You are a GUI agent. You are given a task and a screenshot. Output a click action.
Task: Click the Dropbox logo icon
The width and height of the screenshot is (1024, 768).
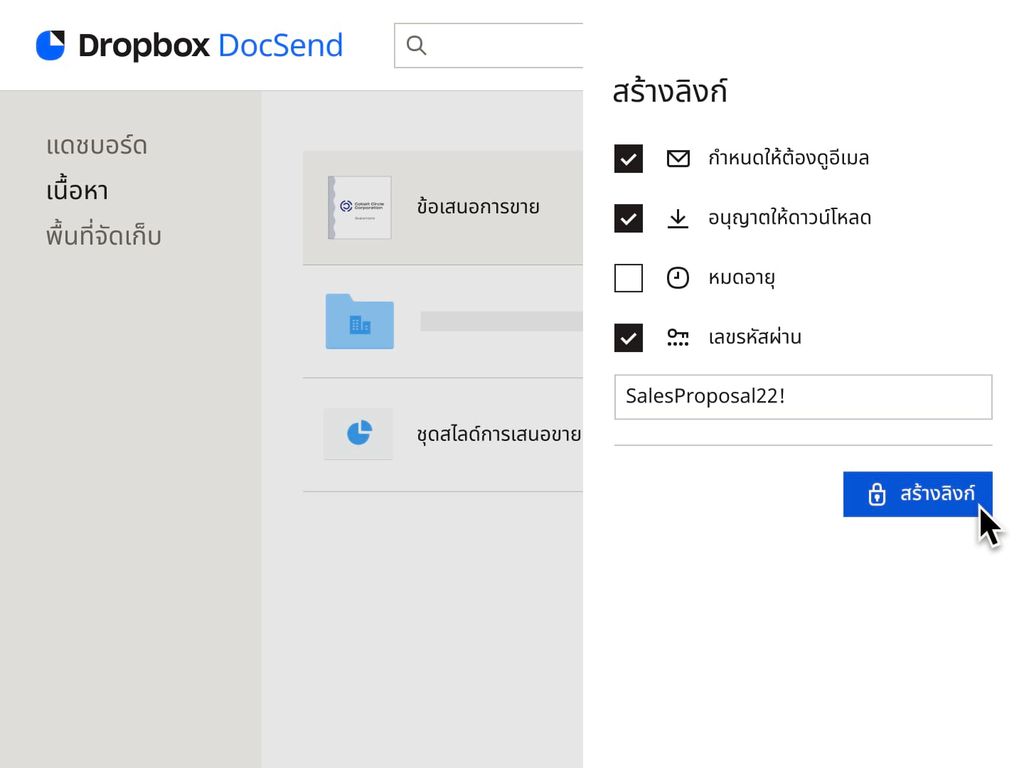pyautogui.click(x=52, y=43)
